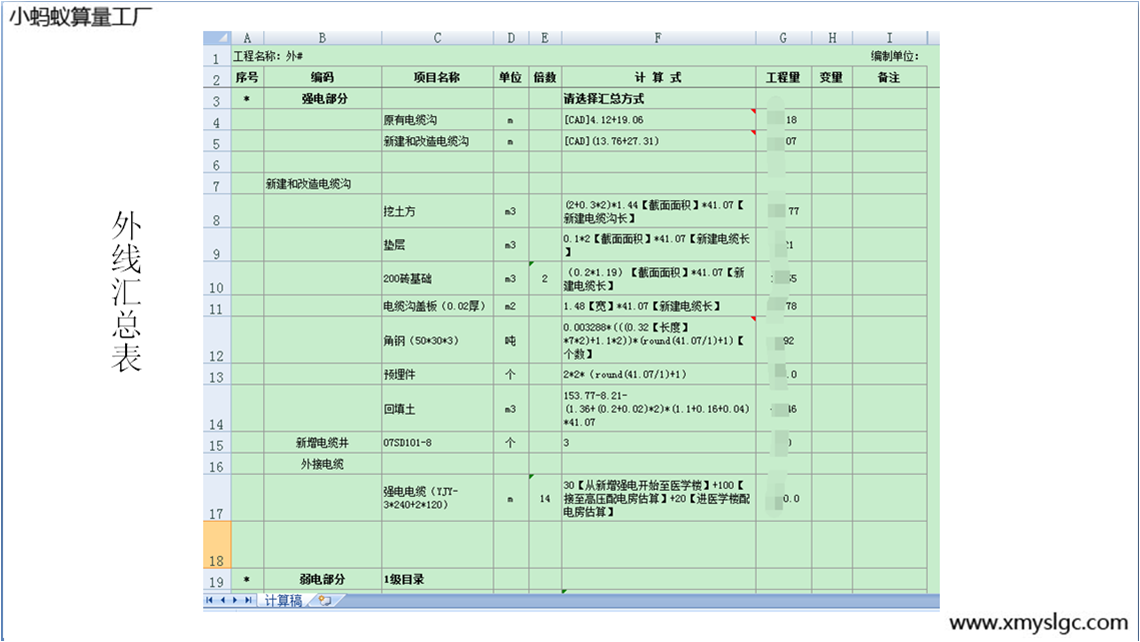Jump to the last sheet using navigation arrow
Screen dimensions: 1140x642
click(247, 600)
